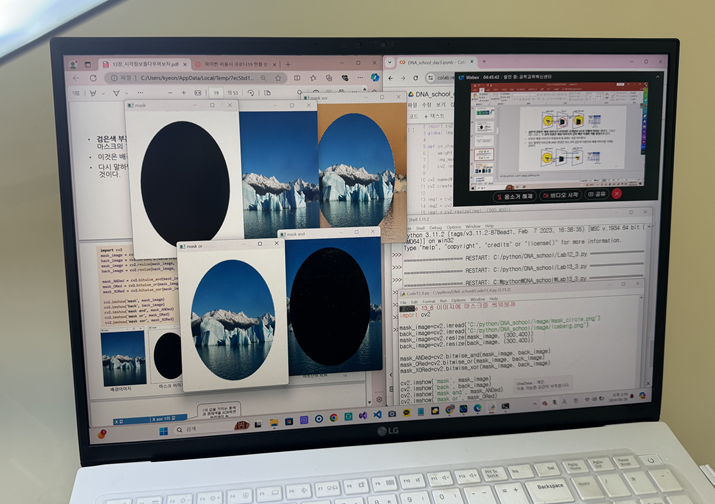Click the Webex 공유 share button

point(596,194)
